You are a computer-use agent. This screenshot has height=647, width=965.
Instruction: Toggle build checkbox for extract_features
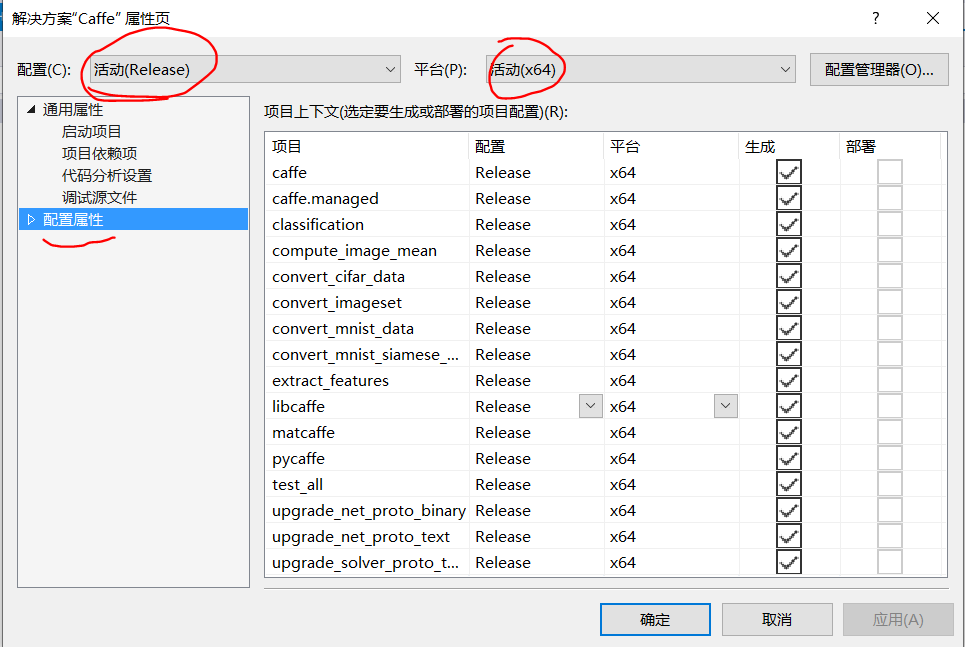click(789, 380)
